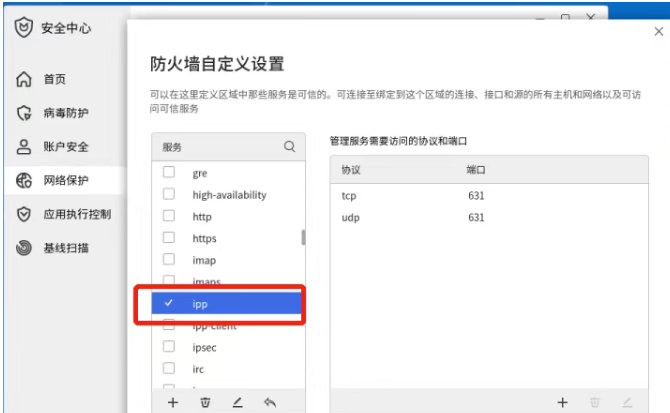Image resolution: width=670 pixels, height=413 pixels.
Task: Click the services list scrollbar
Action: click(x=303, y=238)
